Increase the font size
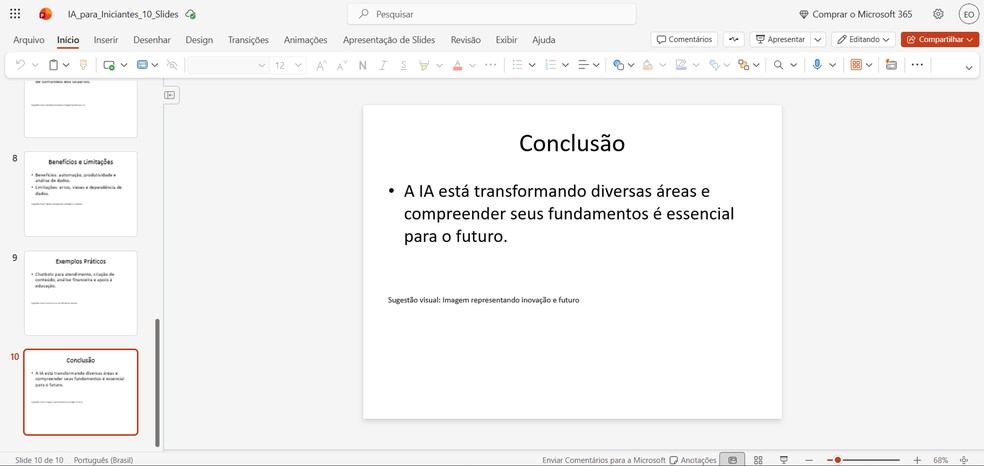This screenshot has width=984, height=466. (321, 65)
